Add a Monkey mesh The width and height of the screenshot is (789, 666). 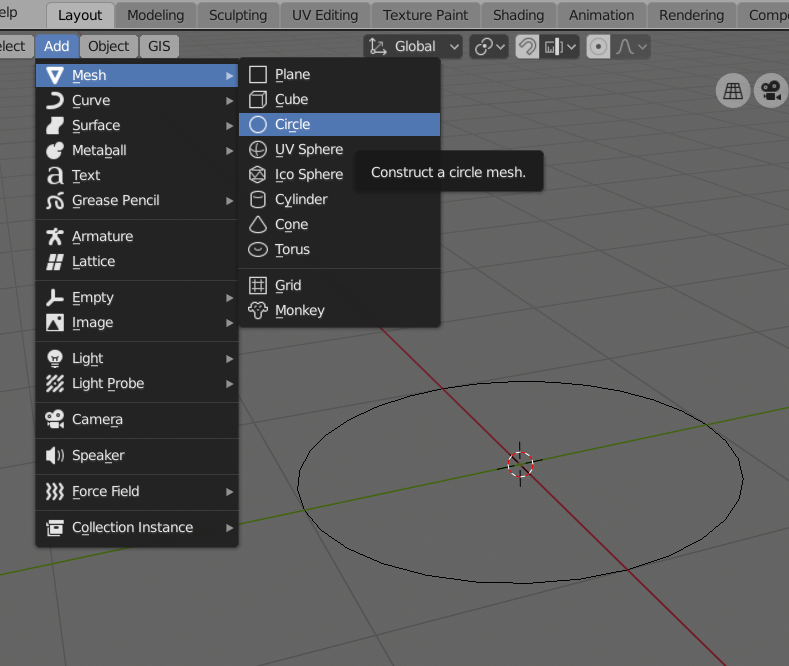339,310
